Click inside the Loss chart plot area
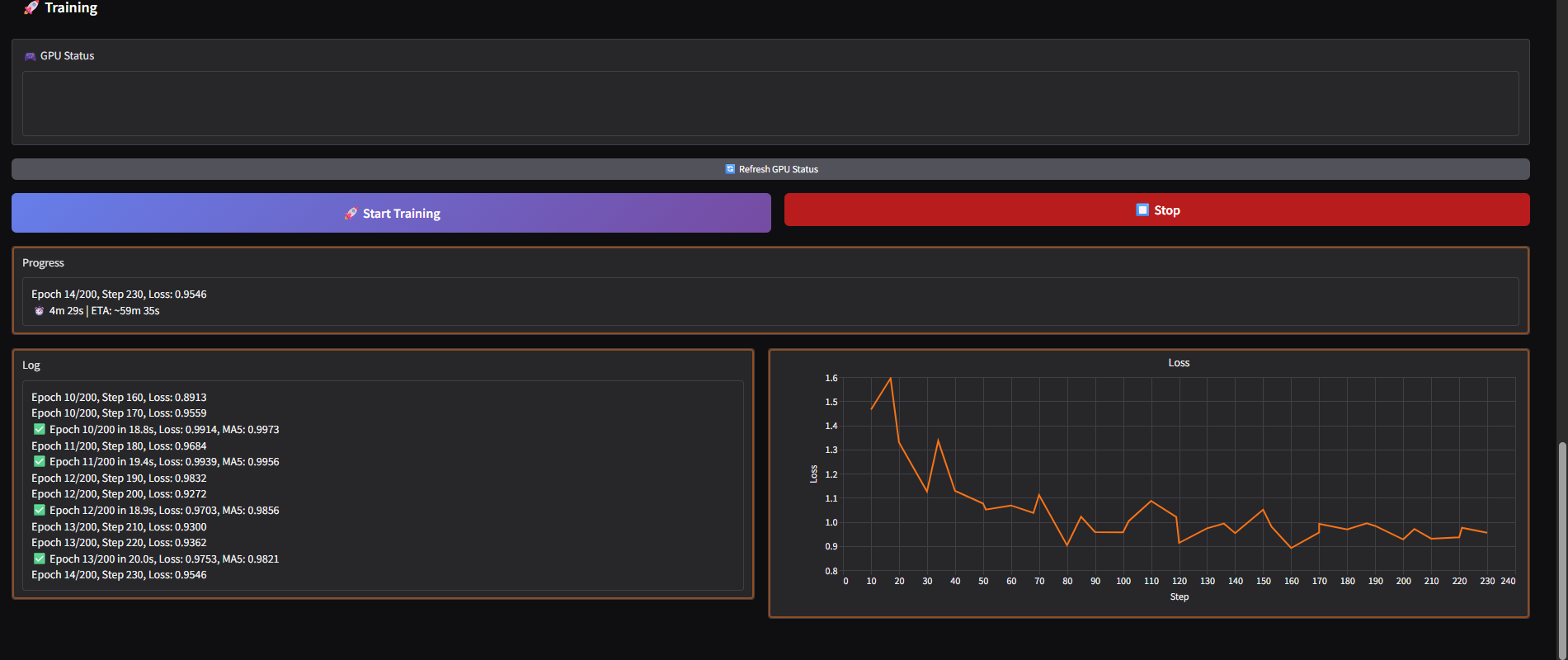The height and width of the screenshot is (660, 1568). click(1180, 474)
